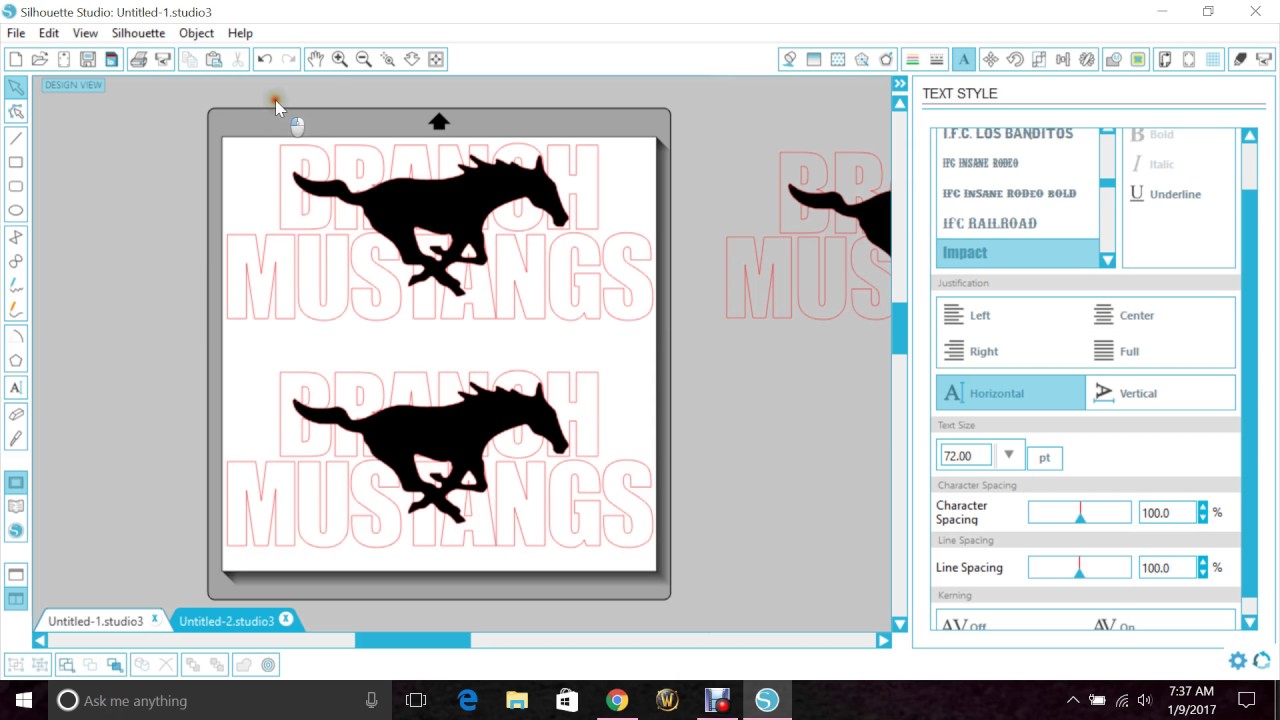Viewport: 1280px width, 720px height.
Task: Adjust Line Spacing stepper arrows
Action: [x=1203, y=567]
